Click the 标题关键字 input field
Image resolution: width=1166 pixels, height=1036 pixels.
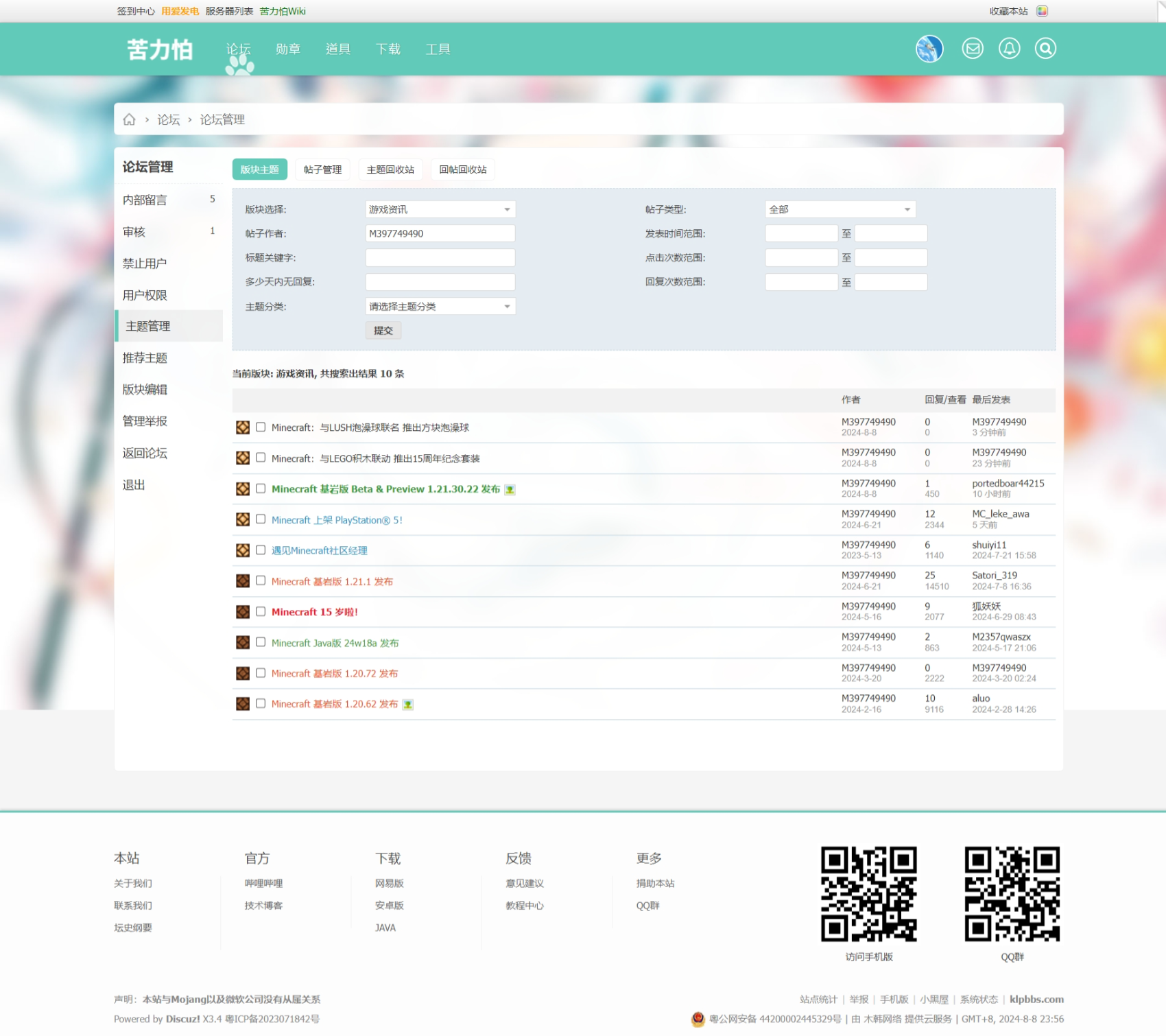pyautogui.click(x=440, y=257)
